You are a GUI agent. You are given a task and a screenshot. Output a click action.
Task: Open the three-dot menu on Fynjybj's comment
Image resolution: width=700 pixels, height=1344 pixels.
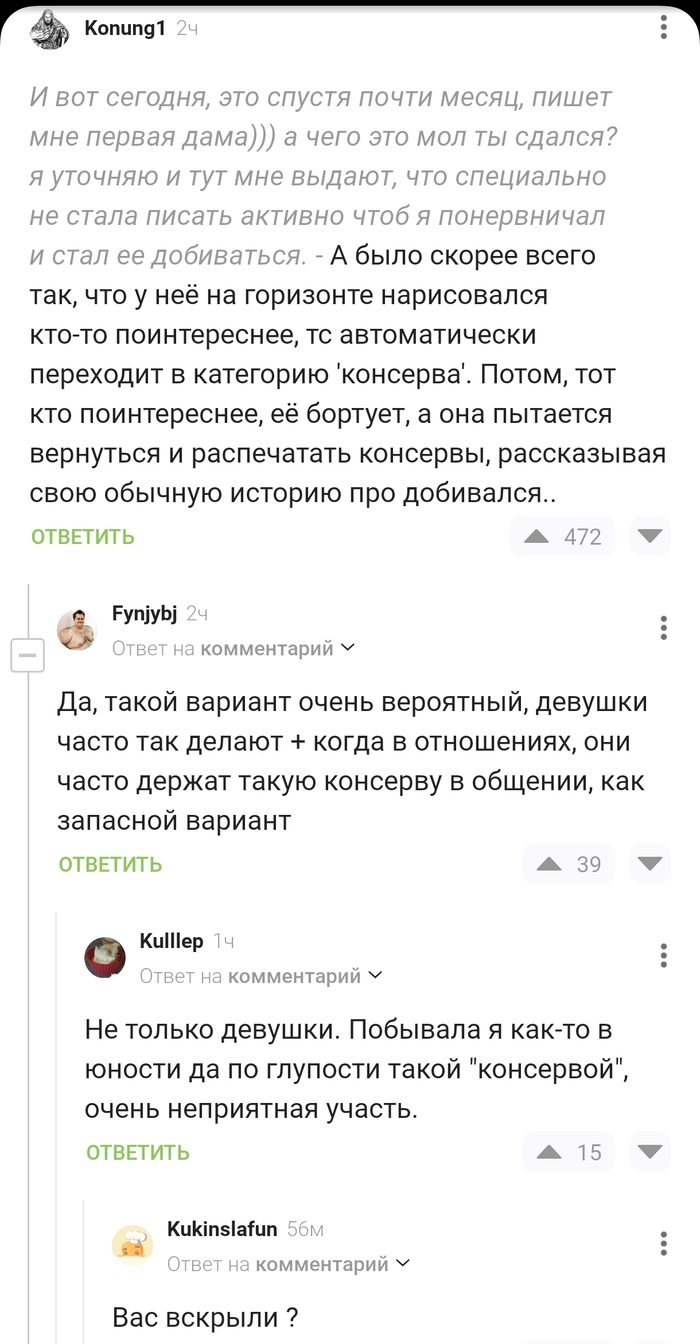pos(662,625)
